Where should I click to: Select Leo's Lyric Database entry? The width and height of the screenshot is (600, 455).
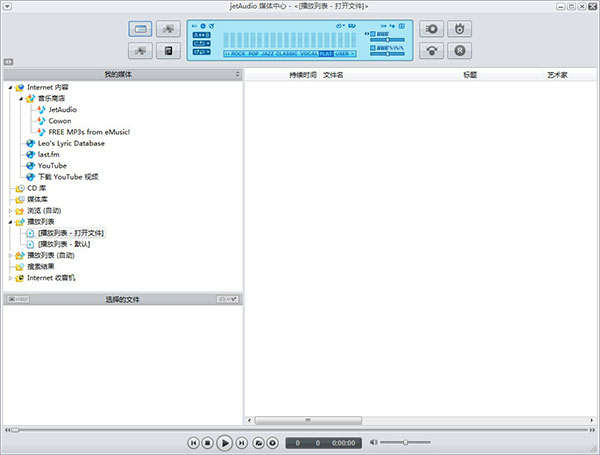(71, 144)
